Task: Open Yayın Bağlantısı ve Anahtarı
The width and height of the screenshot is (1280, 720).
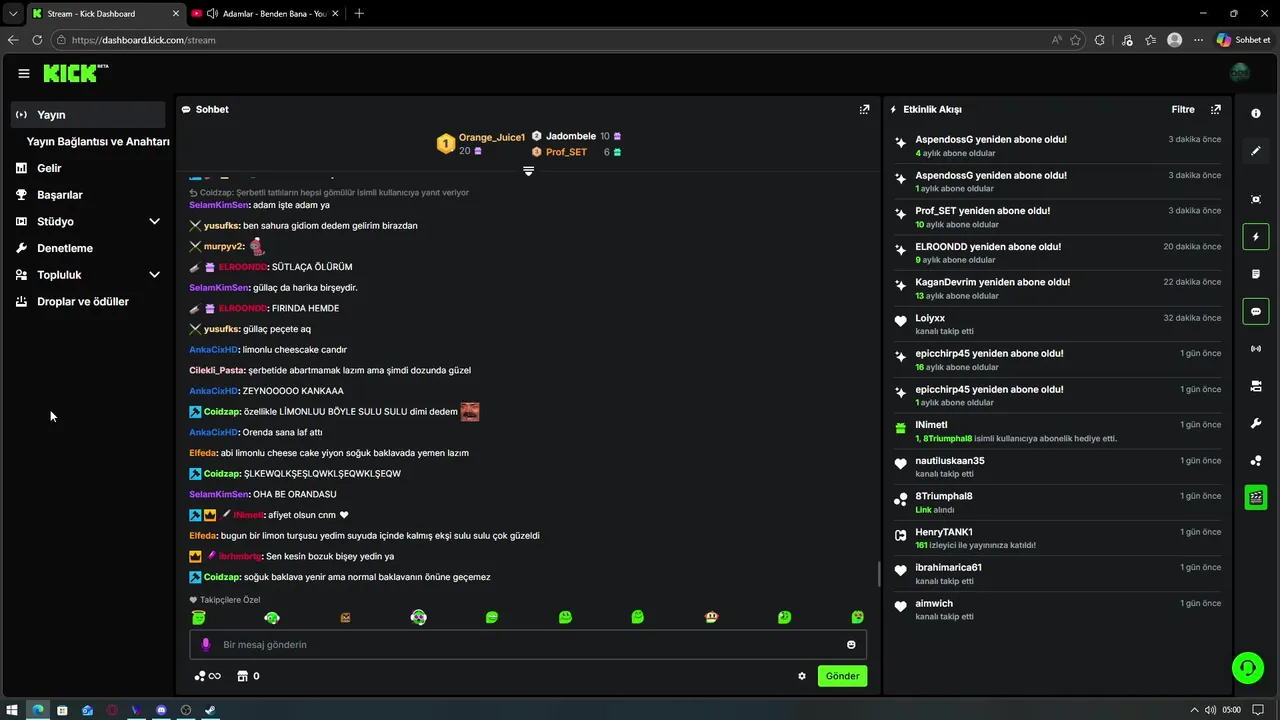Action: (98, 141)
